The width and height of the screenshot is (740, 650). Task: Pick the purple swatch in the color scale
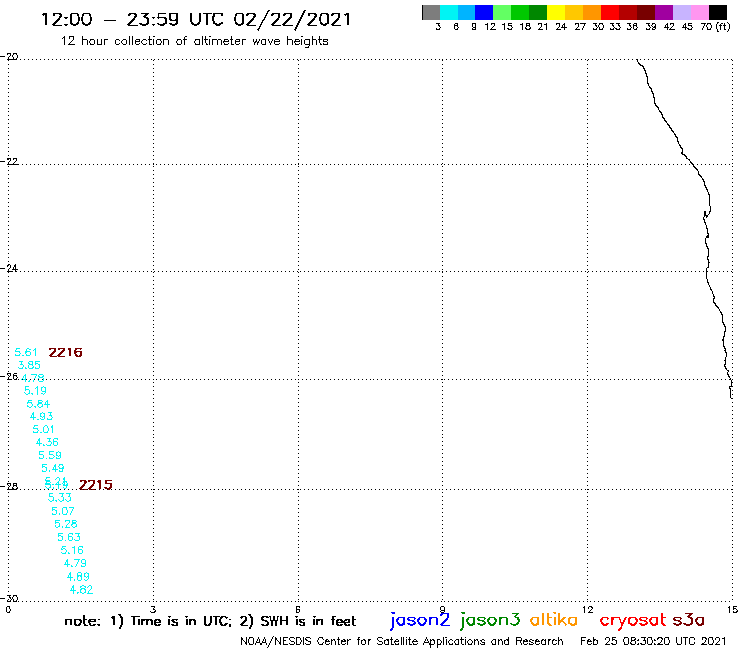coord(664,12)
